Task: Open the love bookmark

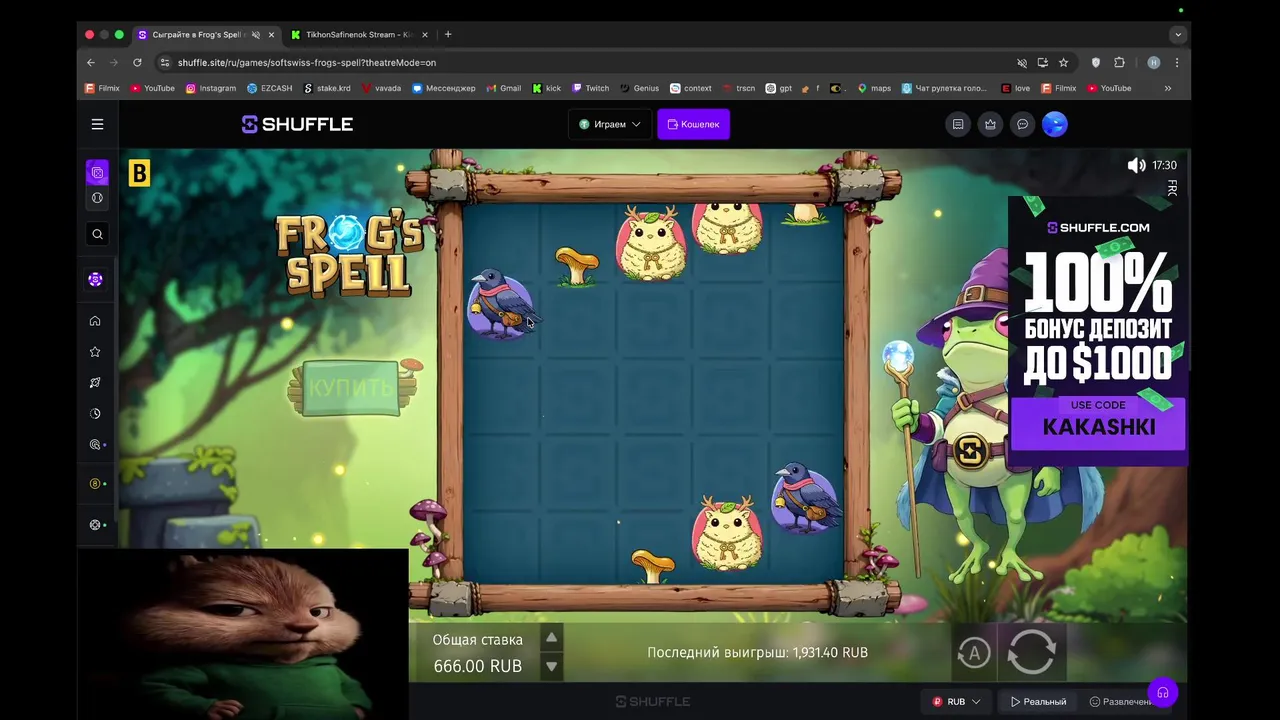Action: tap(1016, 88)
